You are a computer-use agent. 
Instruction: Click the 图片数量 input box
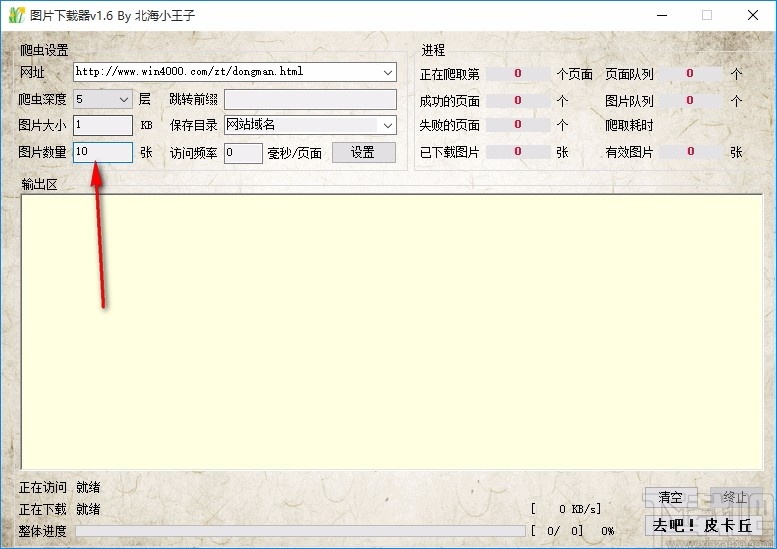click(x=103, y=152)
